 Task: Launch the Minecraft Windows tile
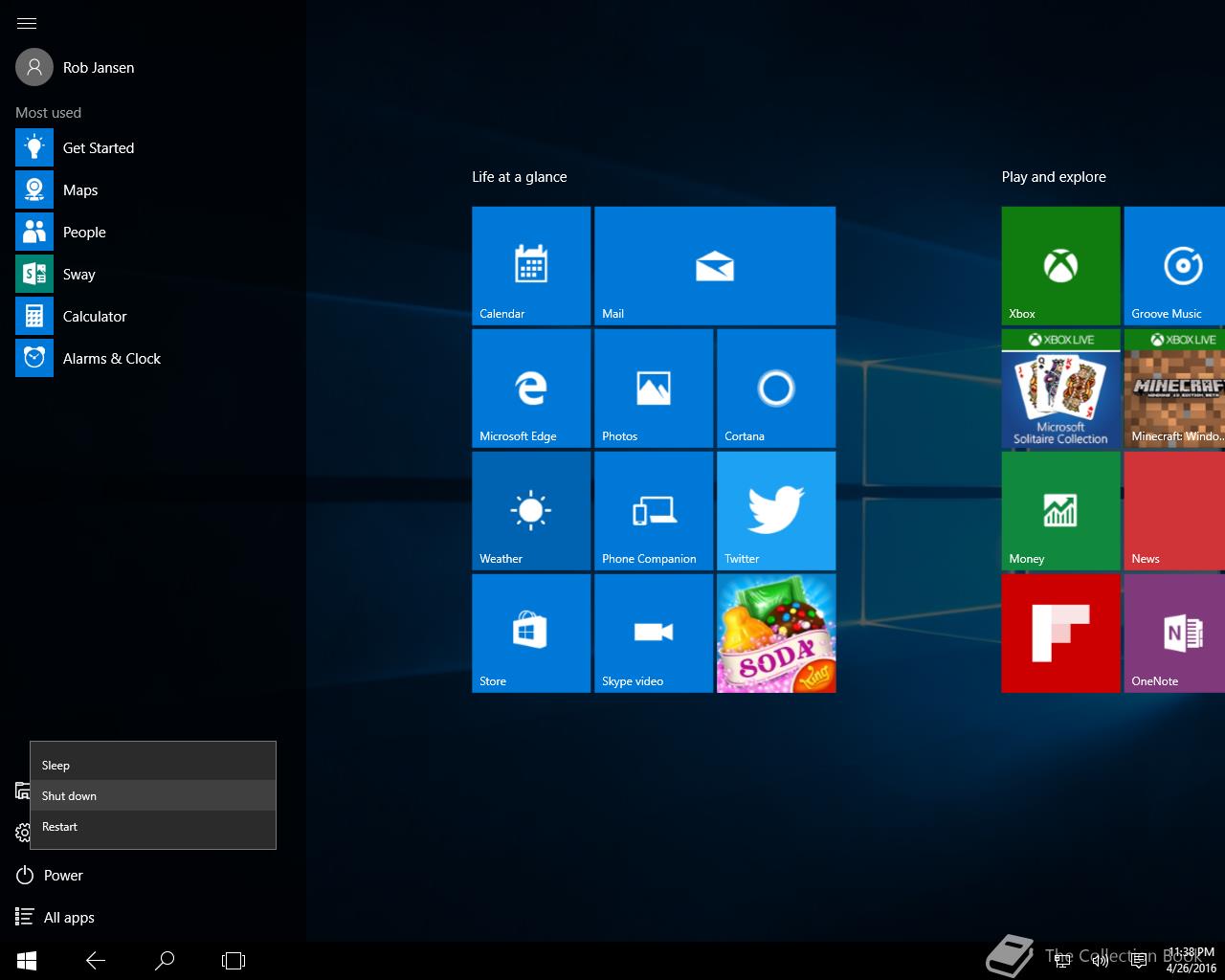[x=1174, y=389]
